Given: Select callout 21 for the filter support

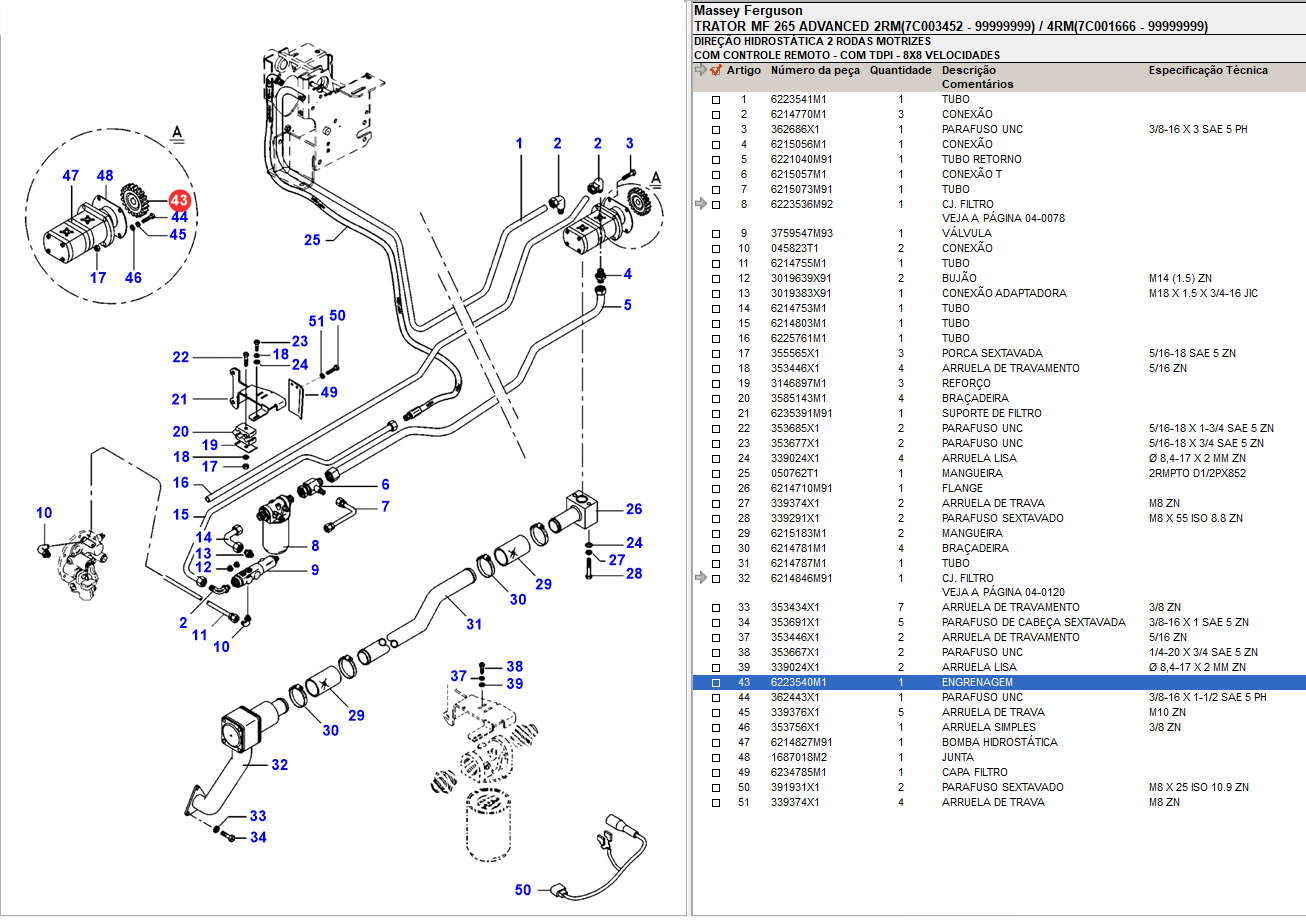Looking at the screenshot, I should [180, 400].
